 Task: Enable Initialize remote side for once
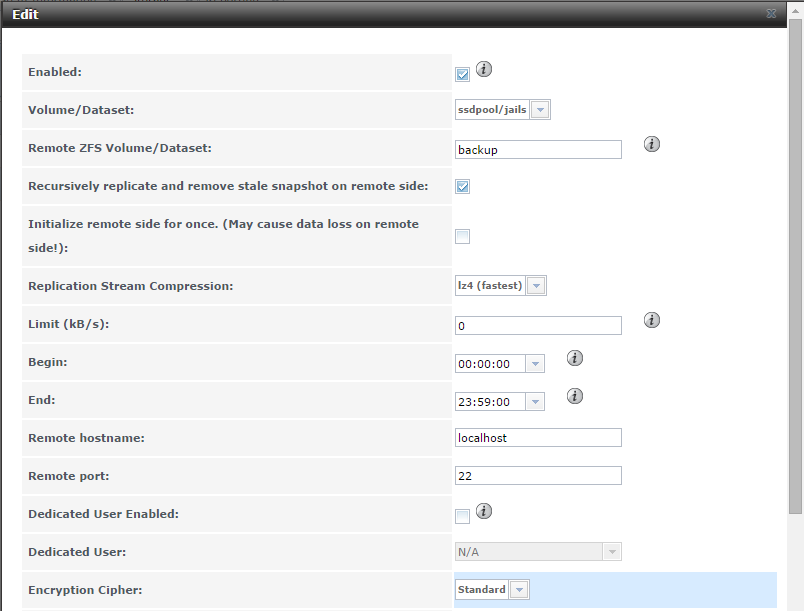[462, 237]
